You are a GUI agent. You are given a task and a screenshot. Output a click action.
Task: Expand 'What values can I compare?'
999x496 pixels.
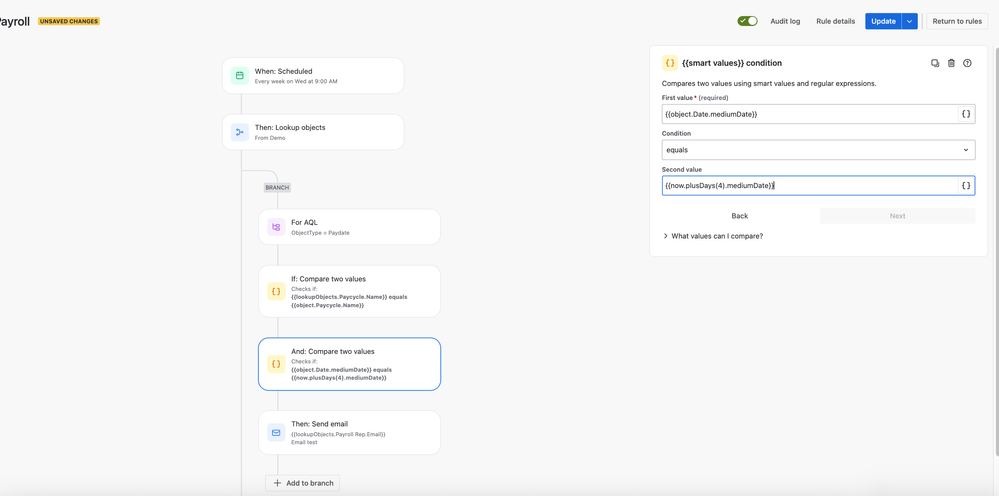(x=713, y=236)
